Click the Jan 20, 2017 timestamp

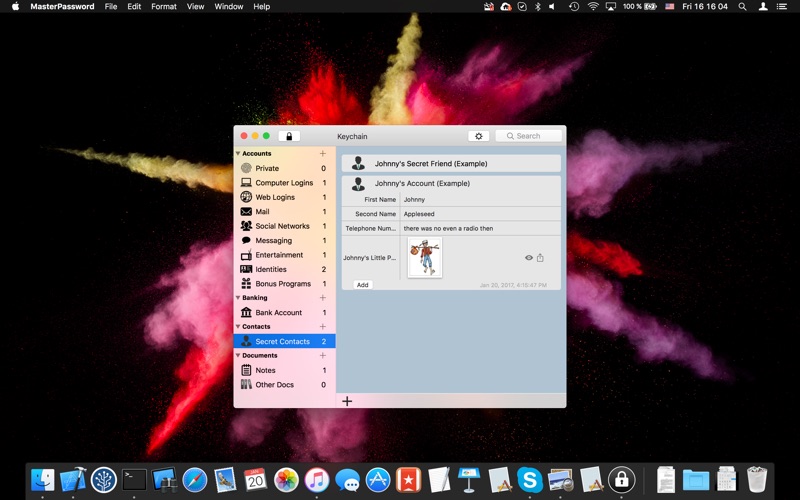[513, 285]
